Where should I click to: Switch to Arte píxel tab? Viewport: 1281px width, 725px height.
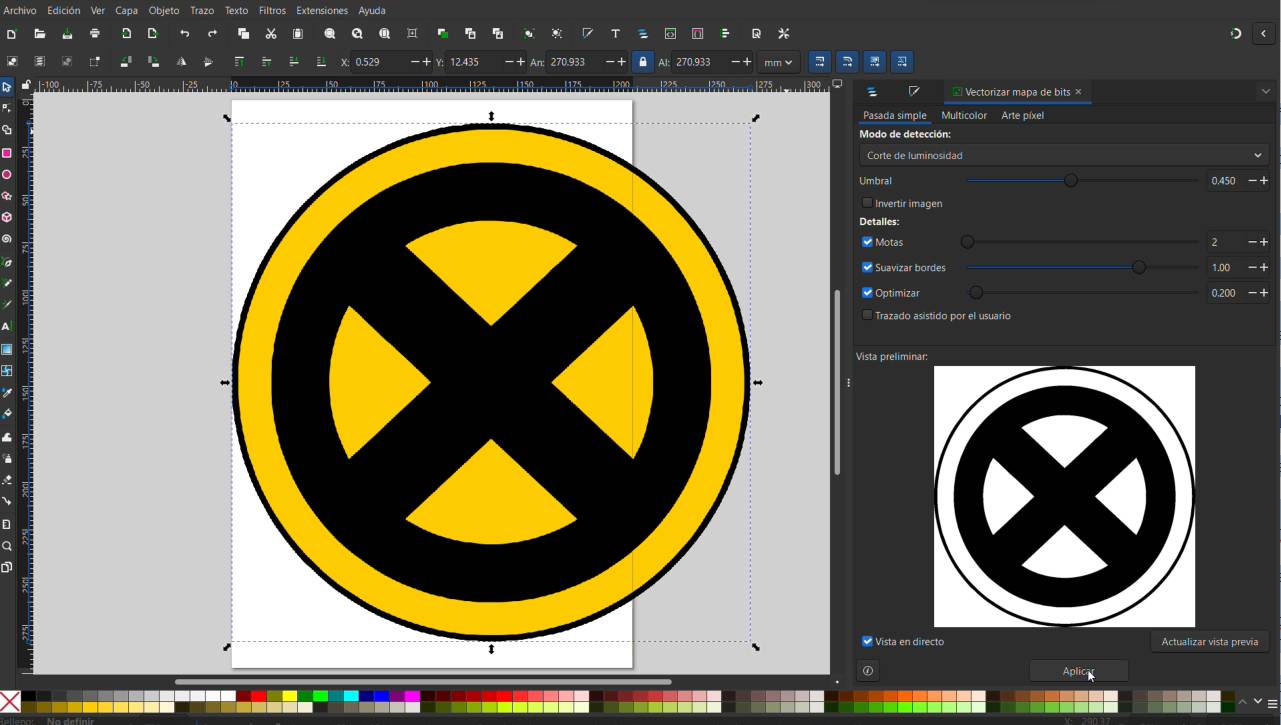coord(1022,115)
